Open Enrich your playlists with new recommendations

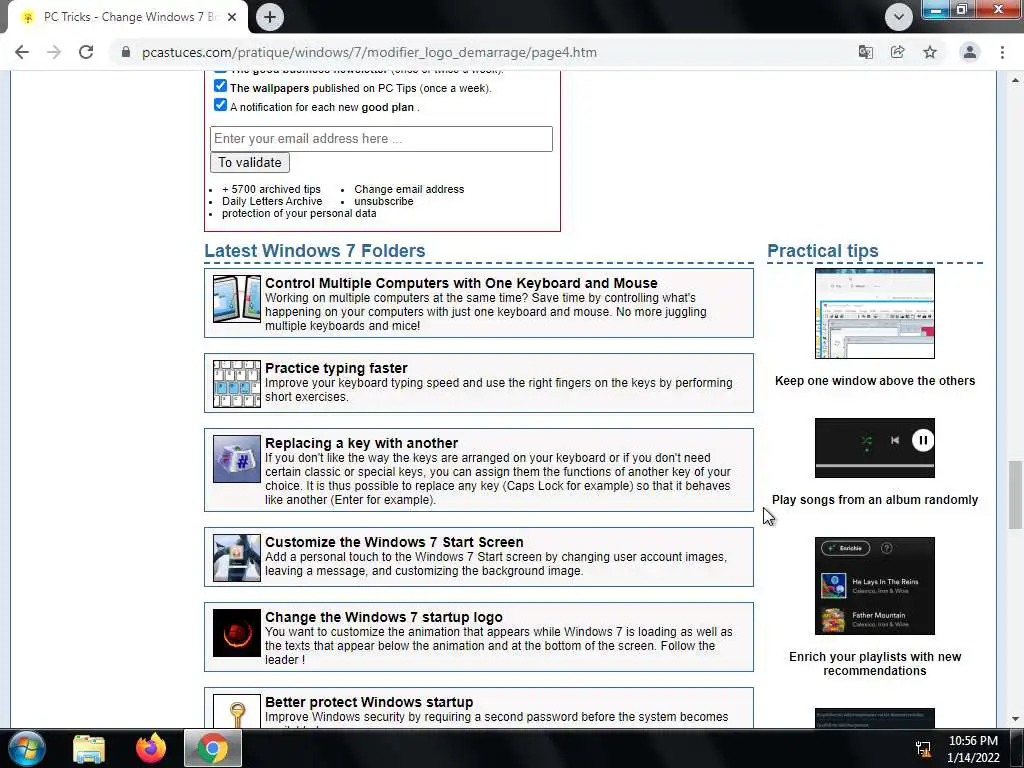tap(874, 664)
